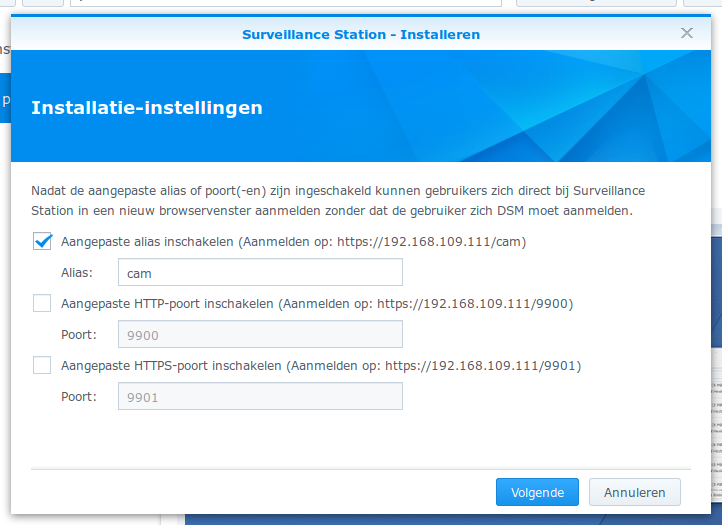Uncheck the custom alias checkbox (Aangepaste alias)
Image resolution: width=722 pixels, height=525 pixels.
tap(42, 241)
